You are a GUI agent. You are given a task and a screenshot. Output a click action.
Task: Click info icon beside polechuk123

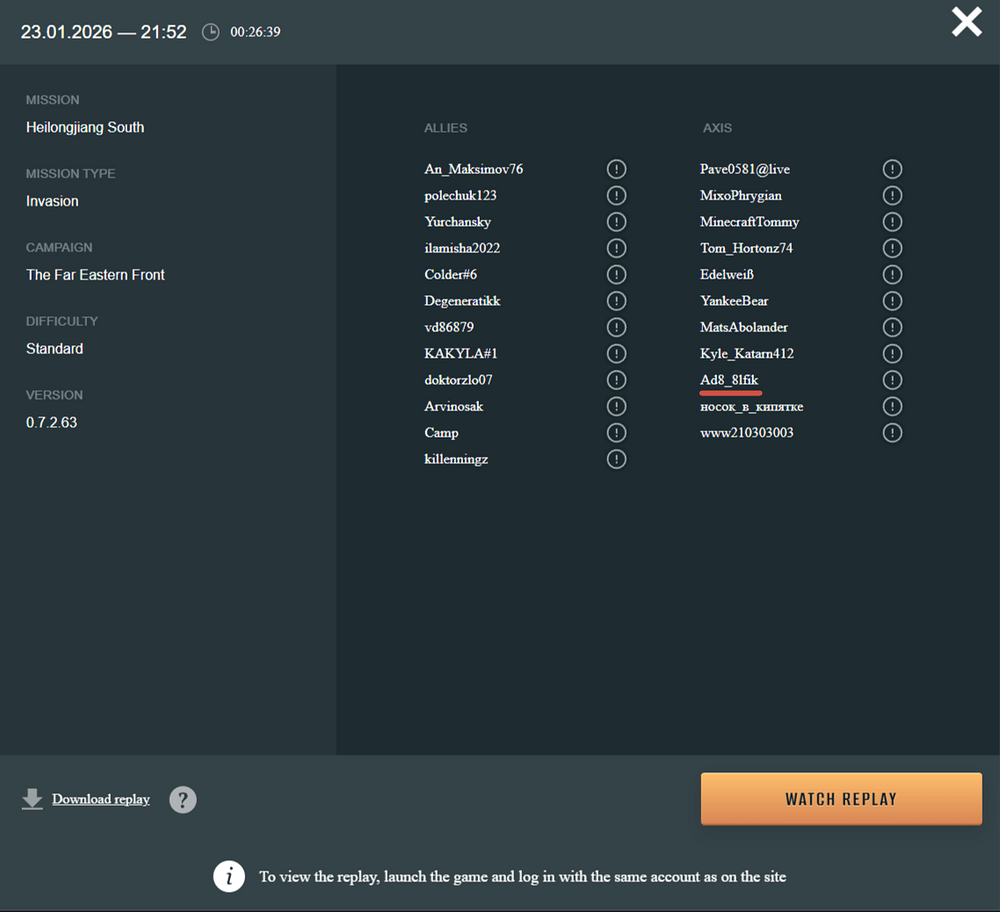click(x=617, y=195)
